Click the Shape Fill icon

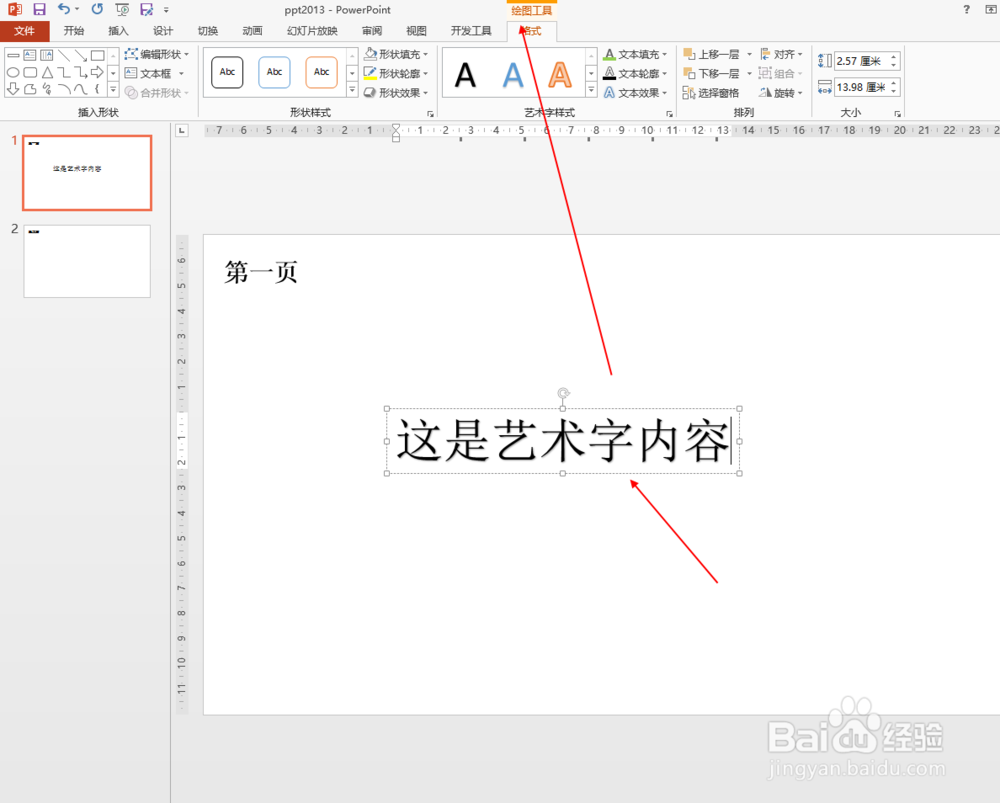tap(372, 53)
